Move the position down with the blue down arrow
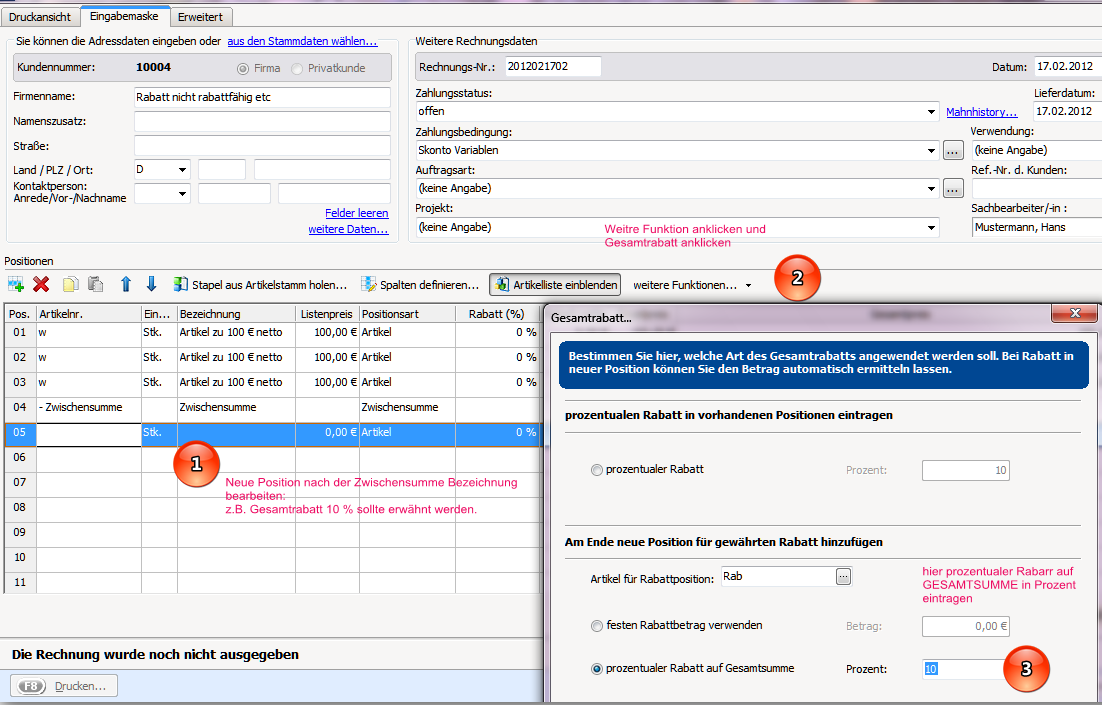This screenshot has width=1102, height=705. coord(151,284)
